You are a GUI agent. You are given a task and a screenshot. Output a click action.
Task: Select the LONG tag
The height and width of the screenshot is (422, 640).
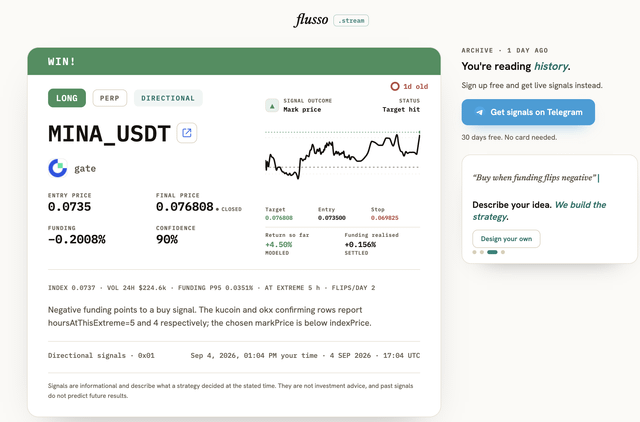tap(67, 98)
